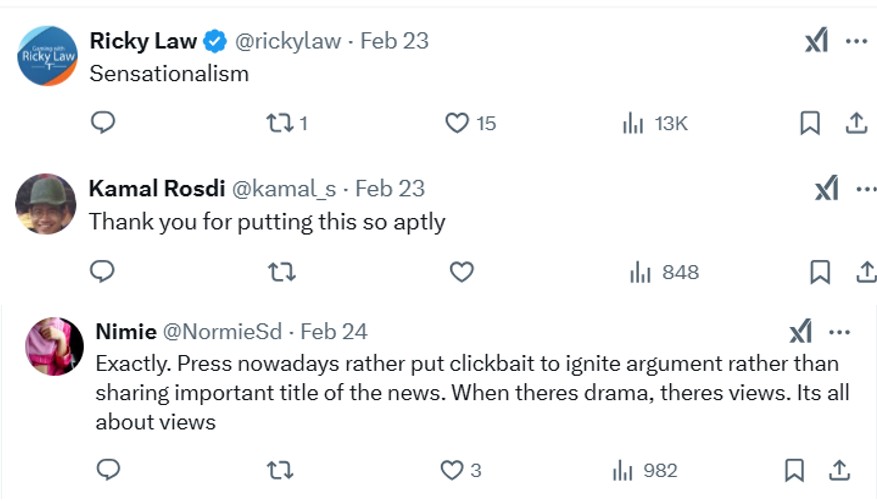The height and width of the screenshot is (501, 877).
Task: Open Feb 24 timestamp on Nimie's tweet
Action: click(334, 332)
